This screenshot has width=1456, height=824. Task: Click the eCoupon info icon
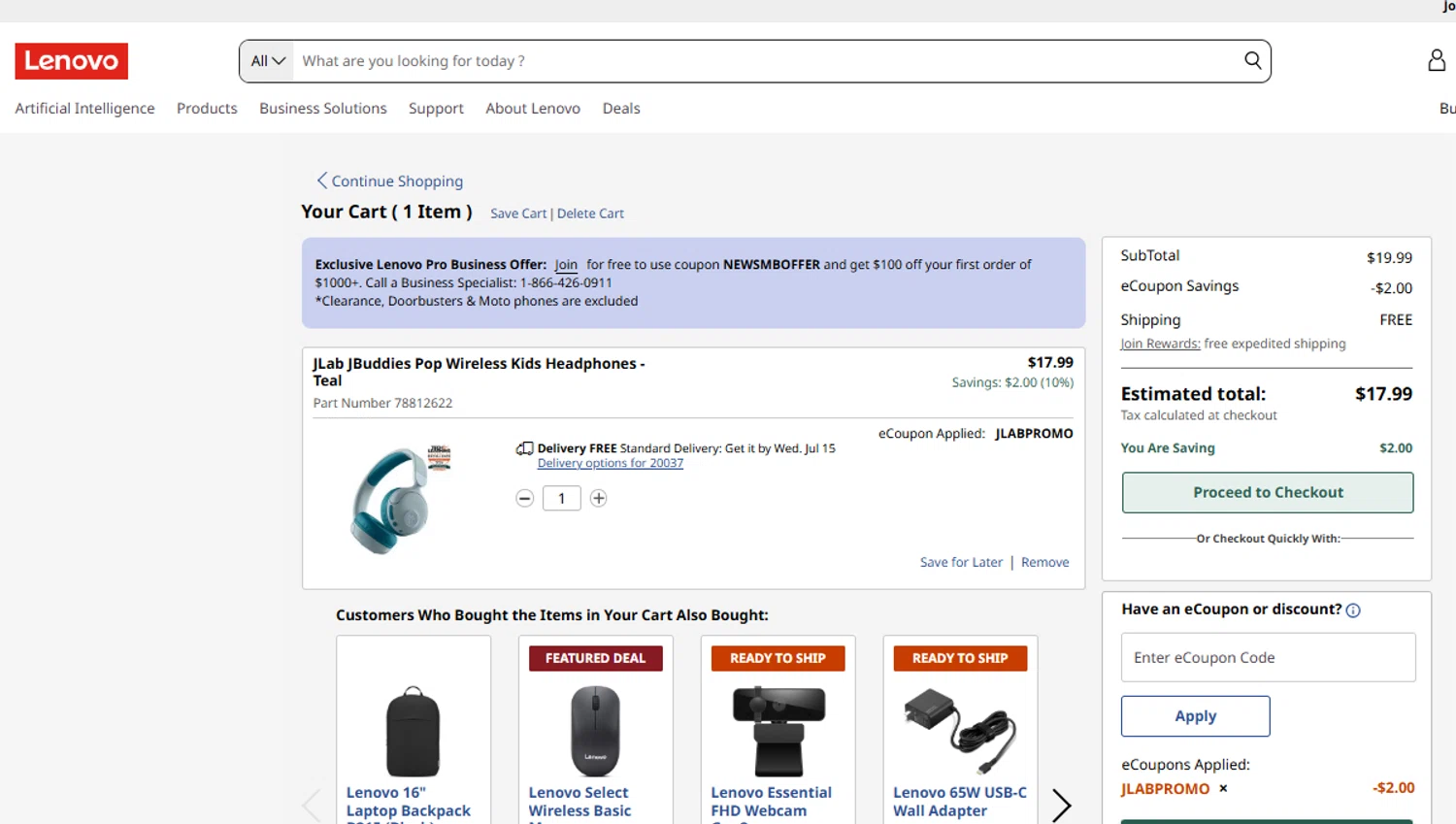(x=1353, y=610)
